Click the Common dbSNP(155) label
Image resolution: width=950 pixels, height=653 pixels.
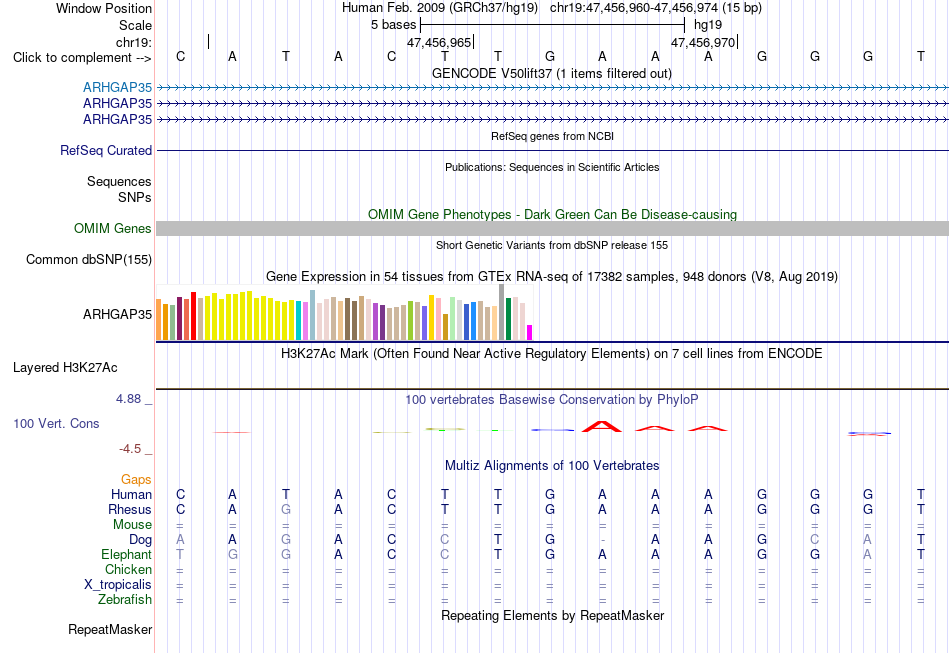coord(89,259)
